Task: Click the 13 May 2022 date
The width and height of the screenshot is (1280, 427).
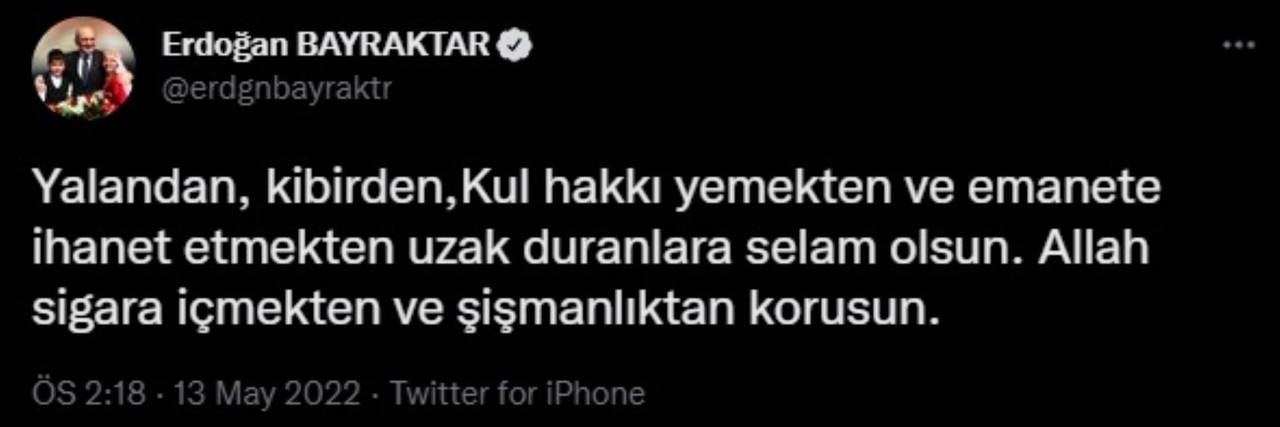Action: [266, 394]
